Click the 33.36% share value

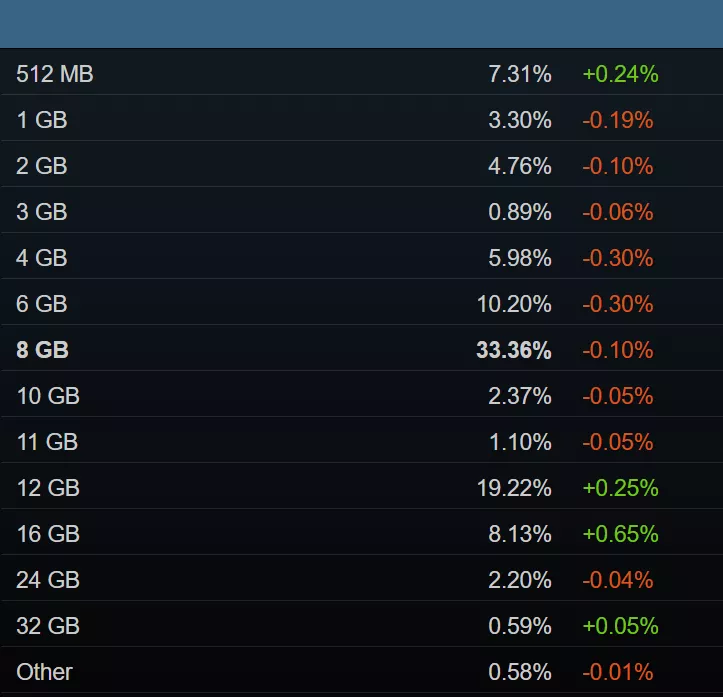coord(514,350)
